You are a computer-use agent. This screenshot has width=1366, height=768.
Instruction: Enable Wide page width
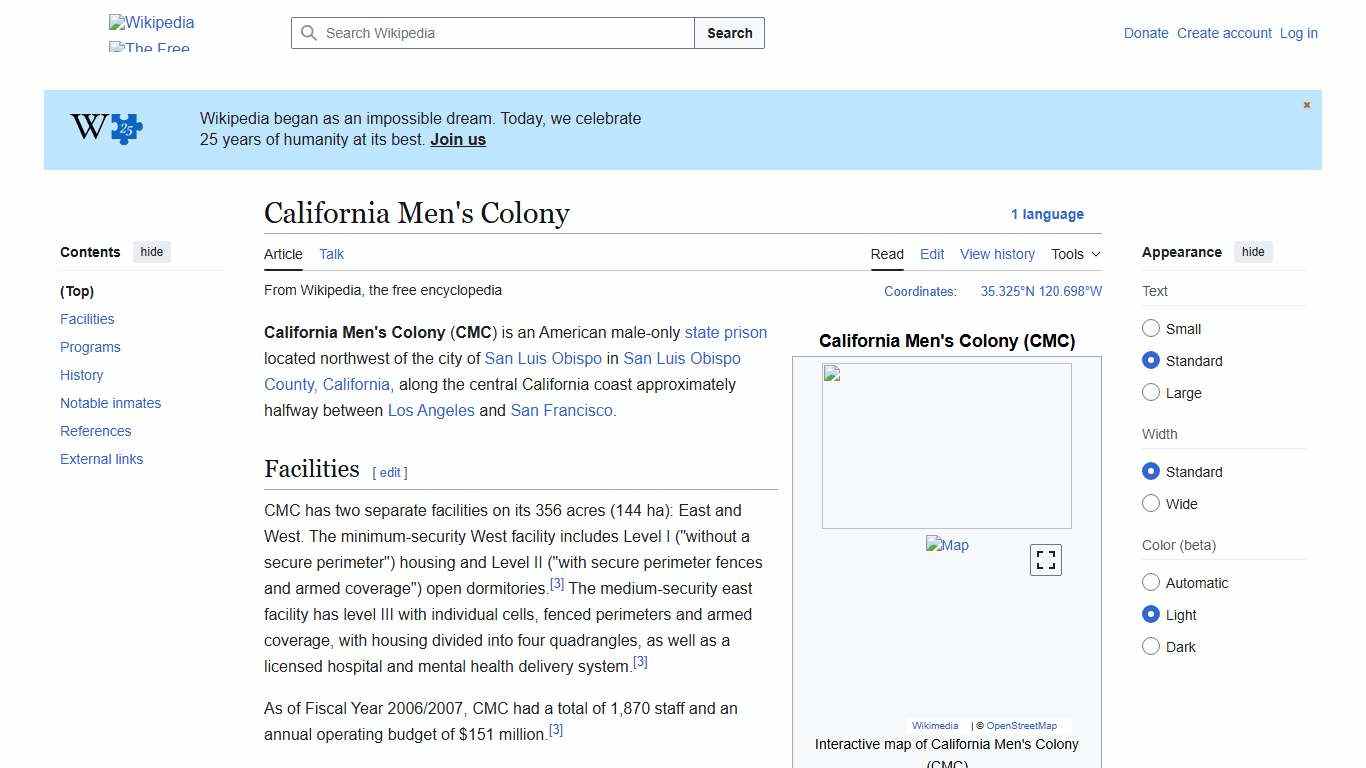point(1151,503)
